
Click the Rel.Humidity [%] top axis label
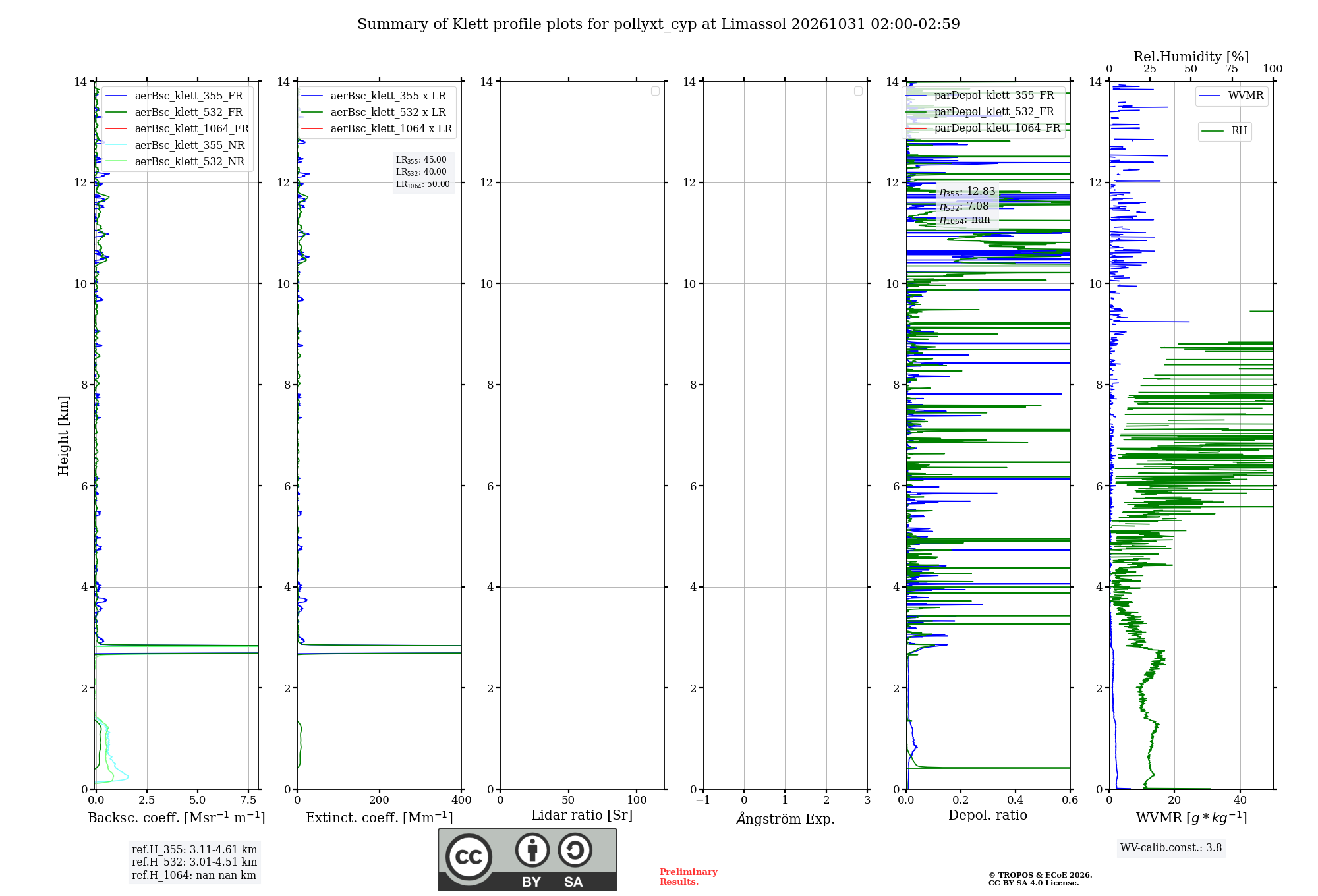1191,57
